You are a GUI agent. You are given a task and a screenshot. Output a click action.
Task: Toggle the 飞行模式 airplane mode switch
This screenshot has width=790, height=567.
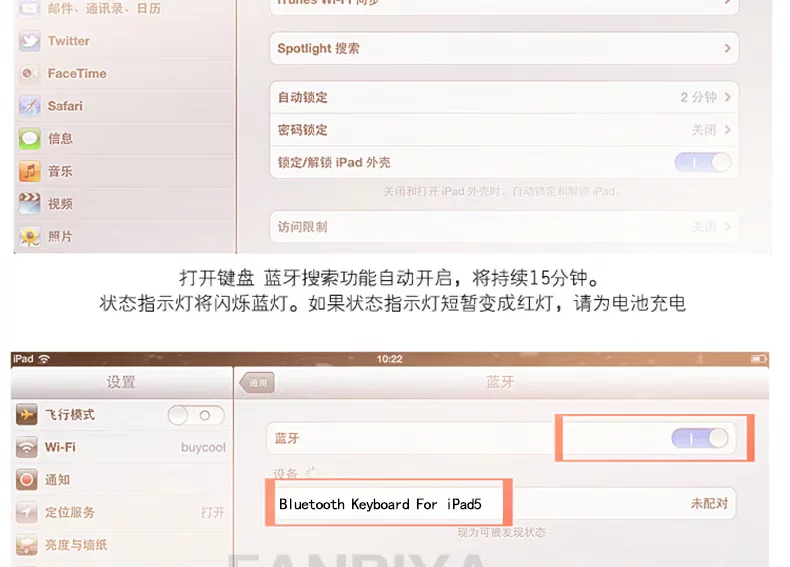[x=195, y=415]
